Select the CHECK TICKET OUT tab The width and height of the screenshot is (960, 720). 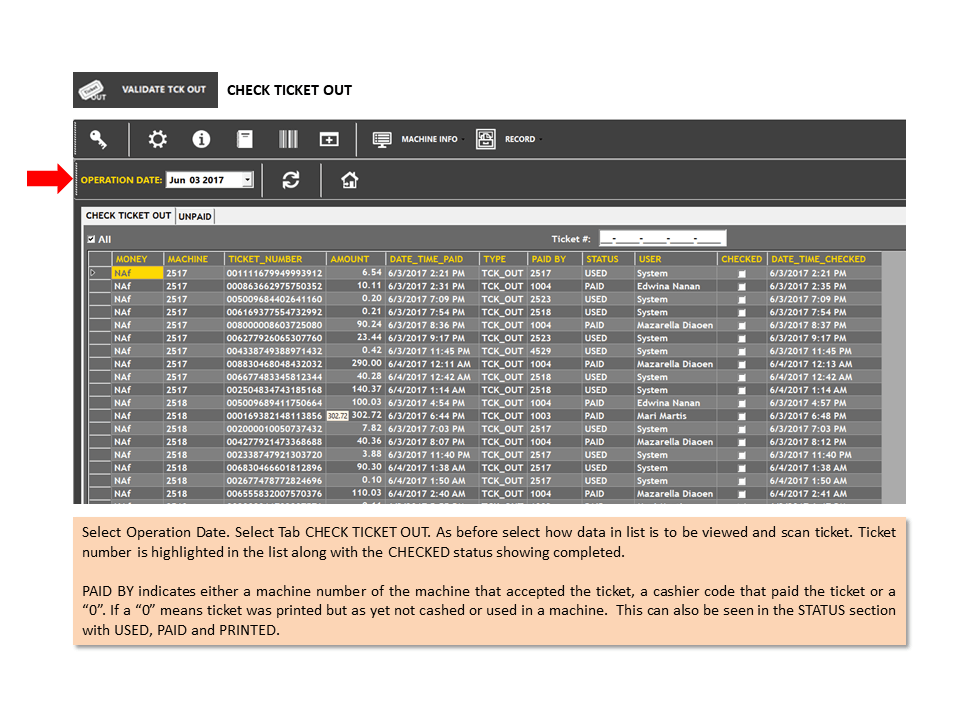[x=129, y=216]
